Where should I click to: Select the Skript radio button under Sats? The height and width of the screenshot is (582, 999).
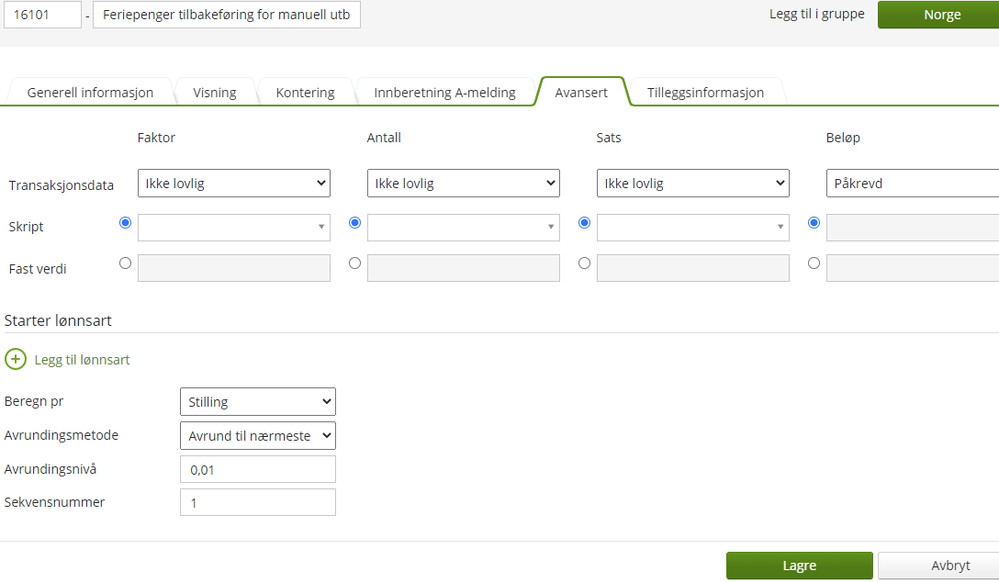point(584,222)
